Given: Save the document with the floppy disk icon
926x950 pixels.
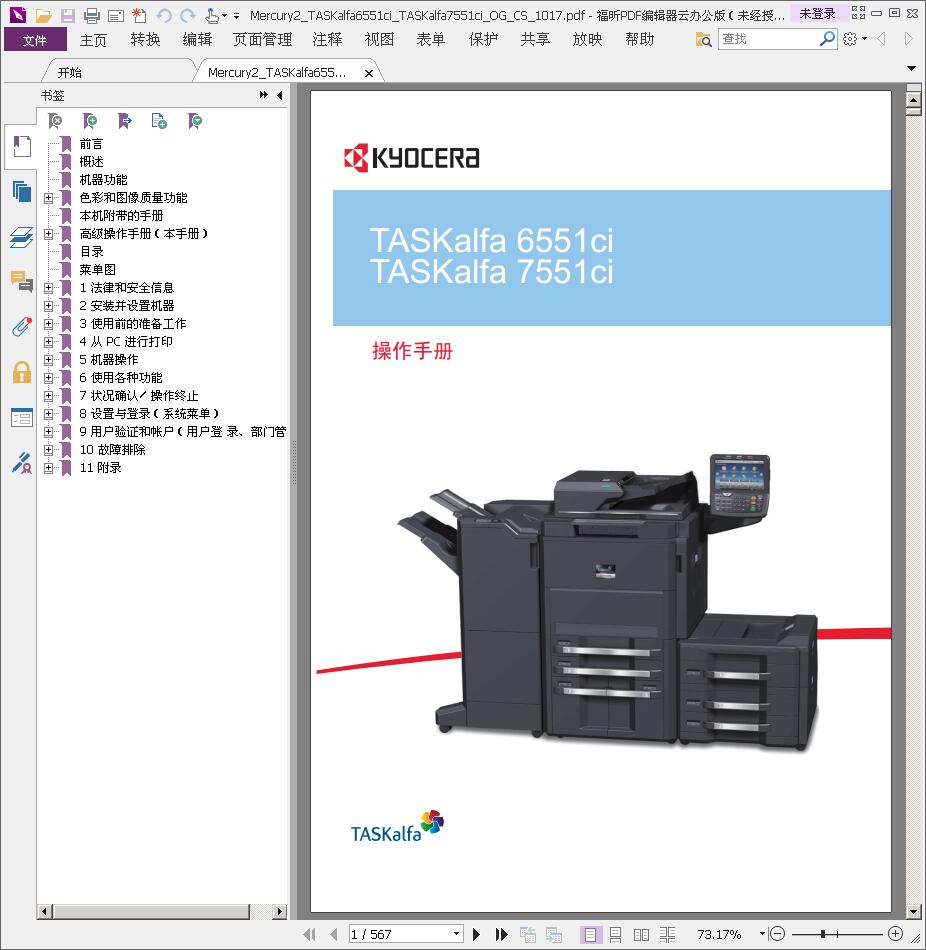Looking at the screenshot, I should click(x=67, y=15).
